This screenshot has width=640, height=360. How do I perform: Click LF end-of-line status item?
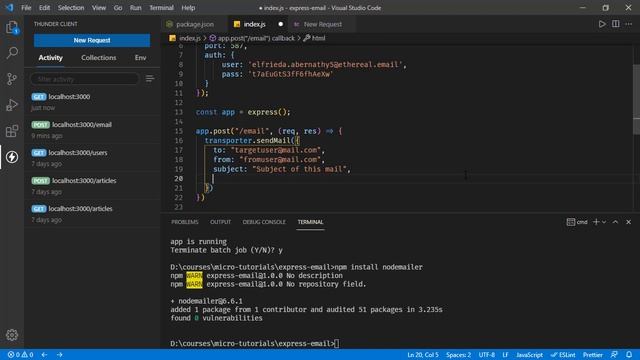(505, 355)
